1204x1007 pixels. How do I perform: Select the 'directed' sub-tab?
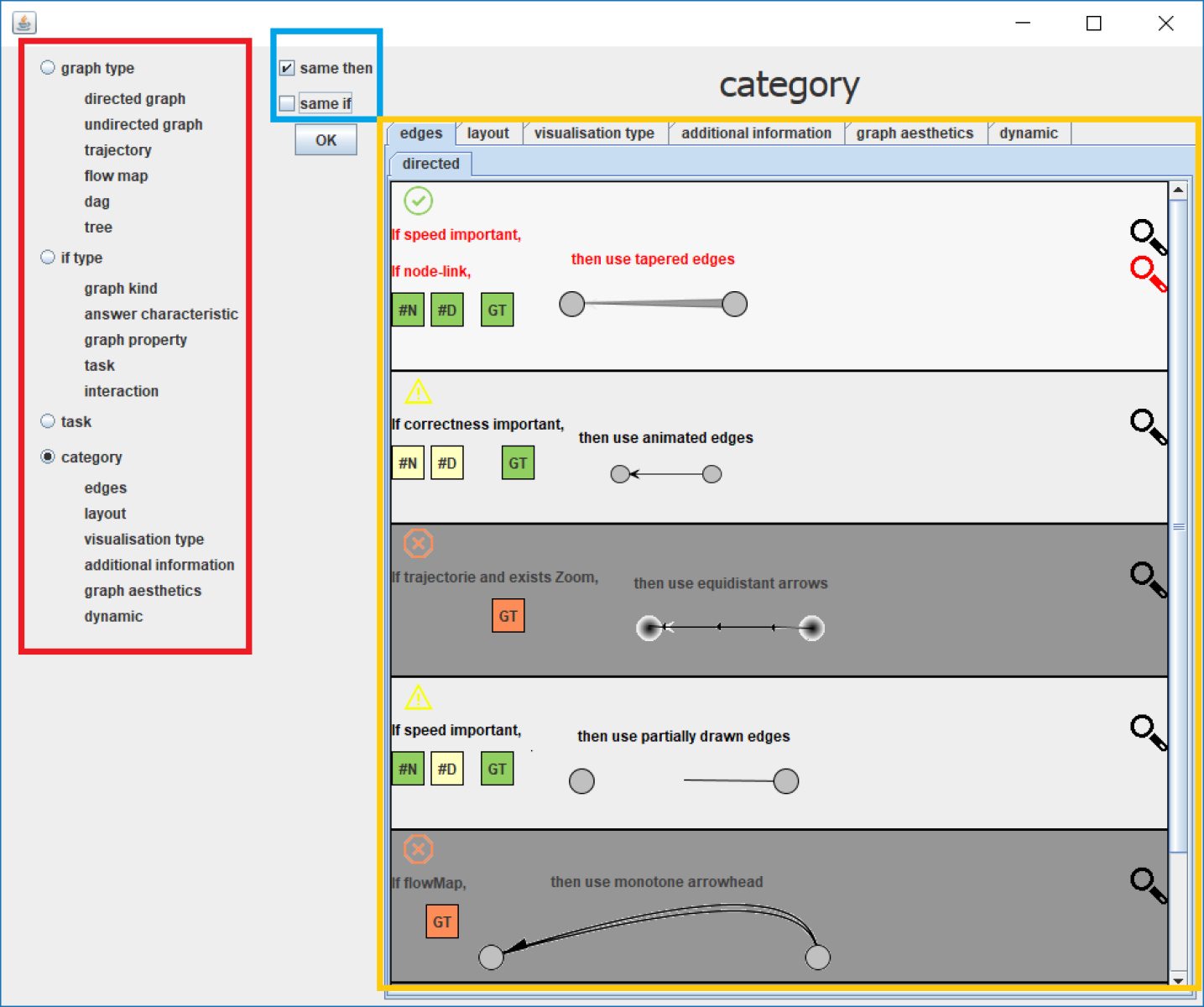pyautogui.click(x=430, y=164)
